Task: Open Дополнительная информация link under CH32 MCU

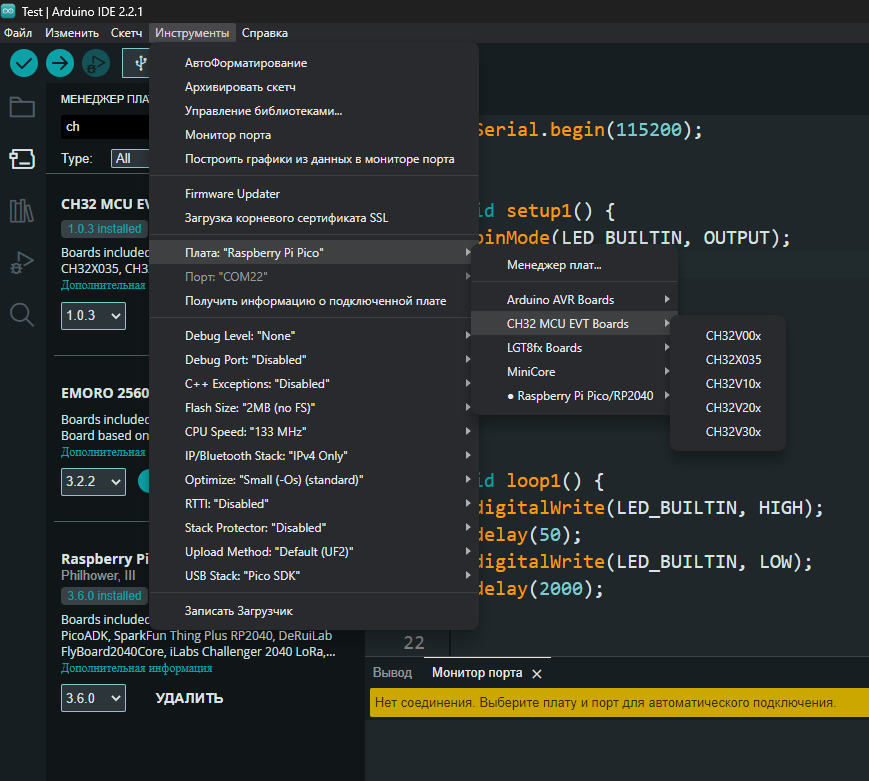Action: (x=104, y=285)
